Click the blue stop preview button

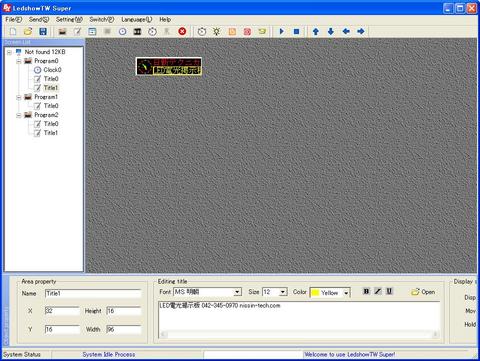296,32
